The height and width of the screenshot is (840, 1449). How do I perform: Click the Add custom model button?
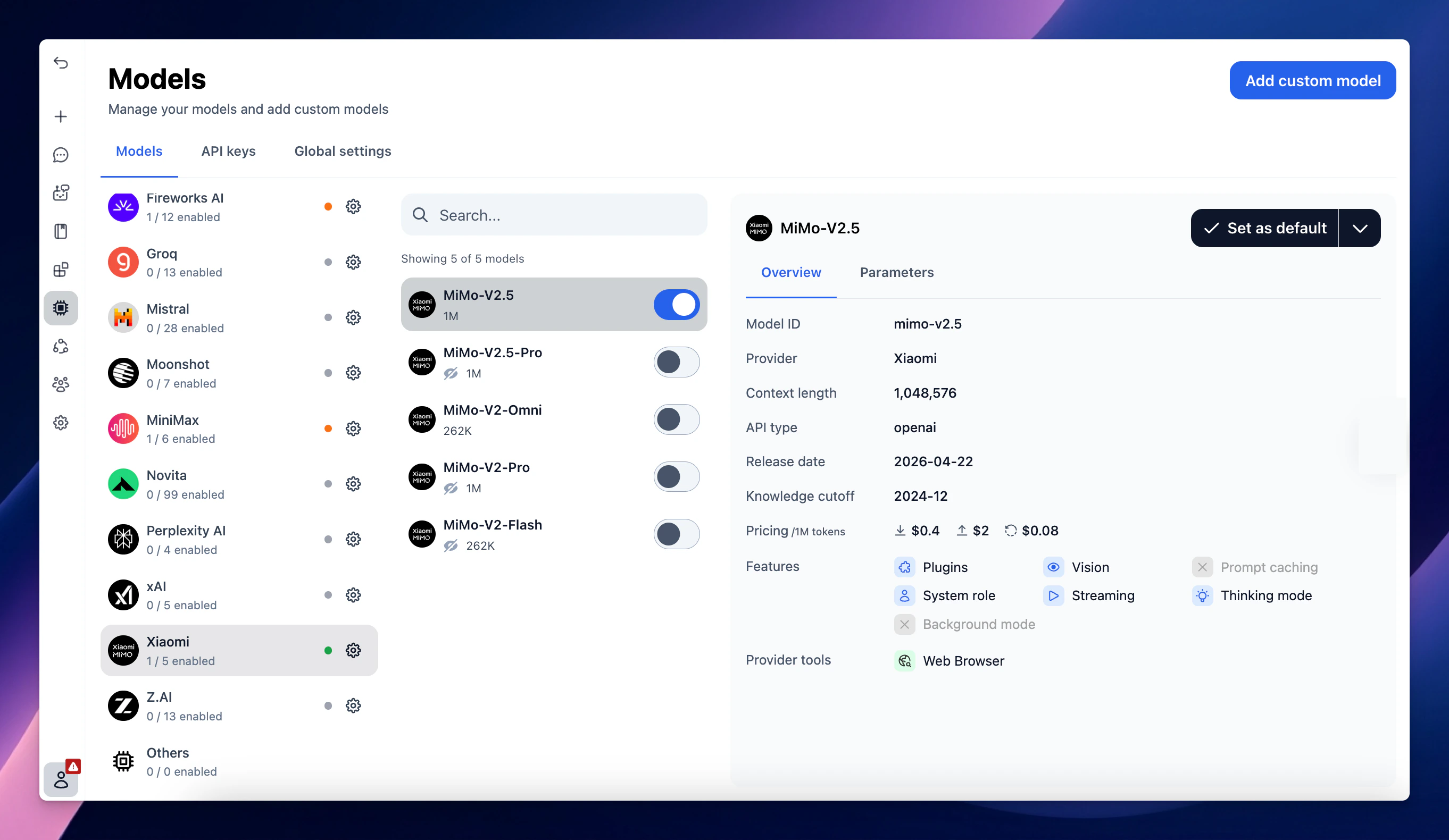(x=1313, y=80)
